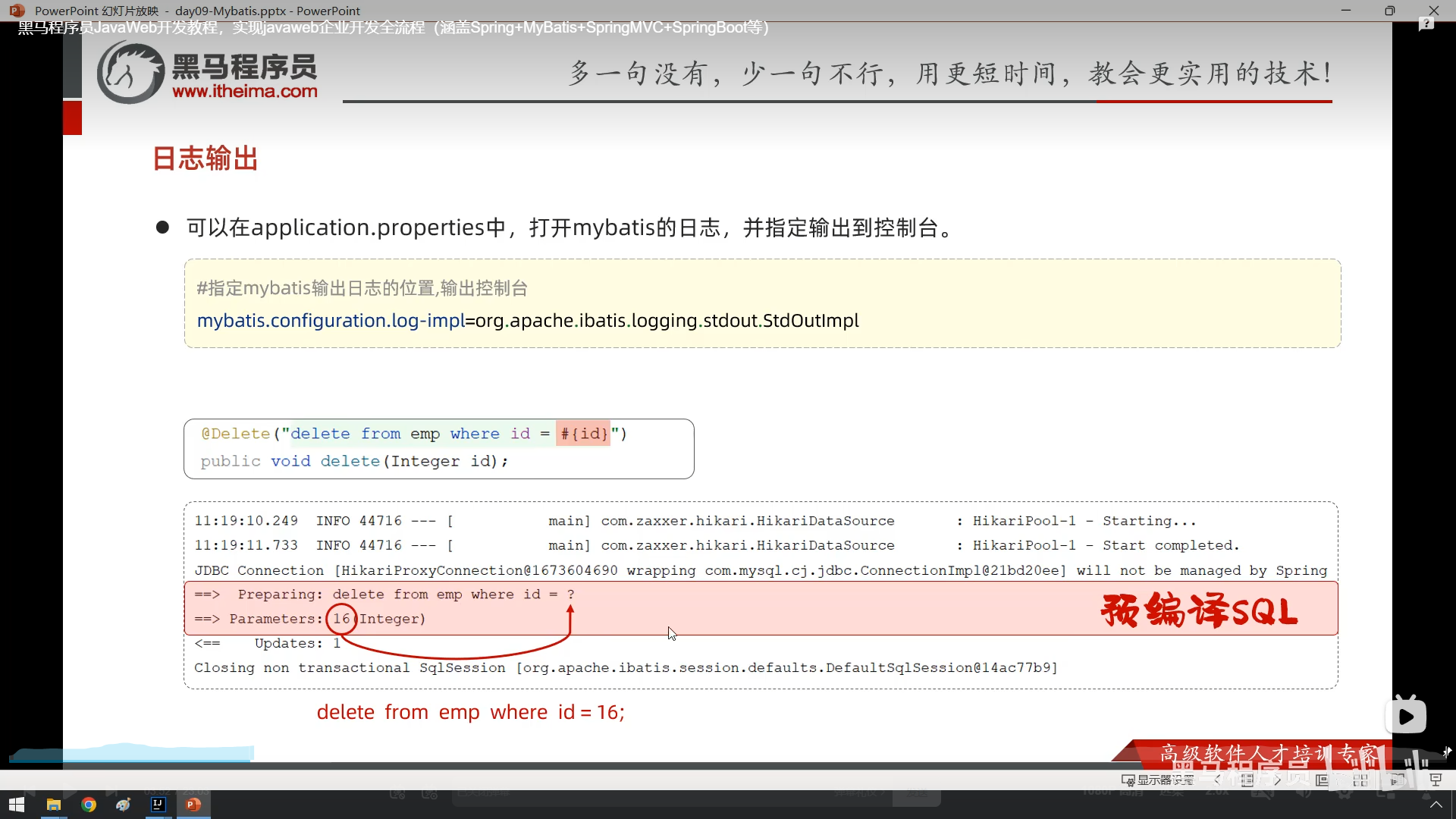Open the Paint app in the taskbar
Viewport: 1456px width, 819px height.
[x=124, y=805]
